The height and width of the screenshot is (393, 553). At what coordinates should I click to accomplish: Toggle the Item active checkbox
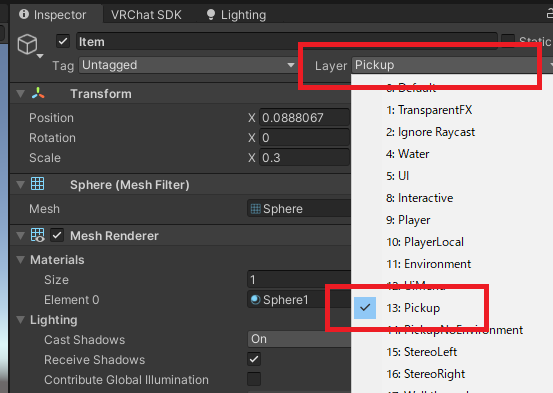click(63, 42)
